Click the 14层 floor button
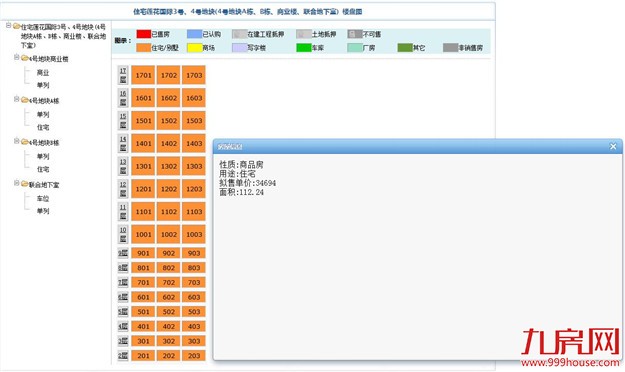The width and height of the screenshot is (625, 372). (x=123, y=143)
